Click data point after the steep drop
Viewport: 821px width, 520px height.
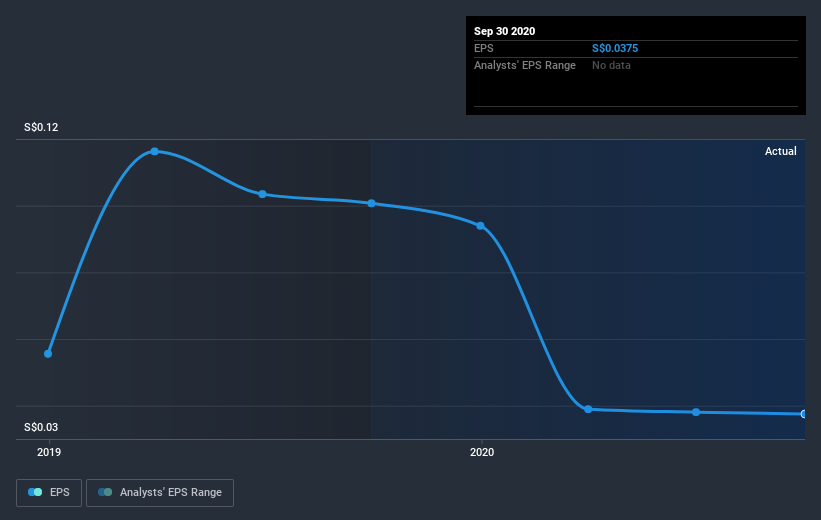click(x=588, y=409)
